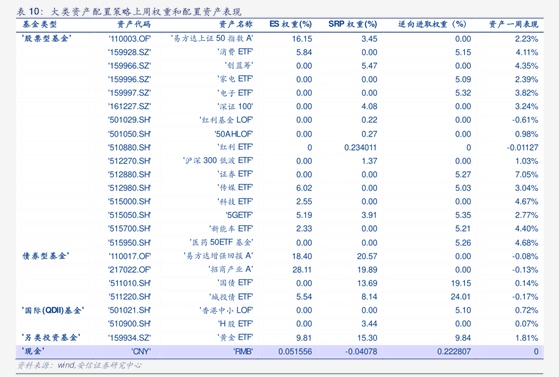Viewport: 559px width, 377px height.
Task: Select column header 'SRP 权重(%)'
Action: [x=353, y=24]
